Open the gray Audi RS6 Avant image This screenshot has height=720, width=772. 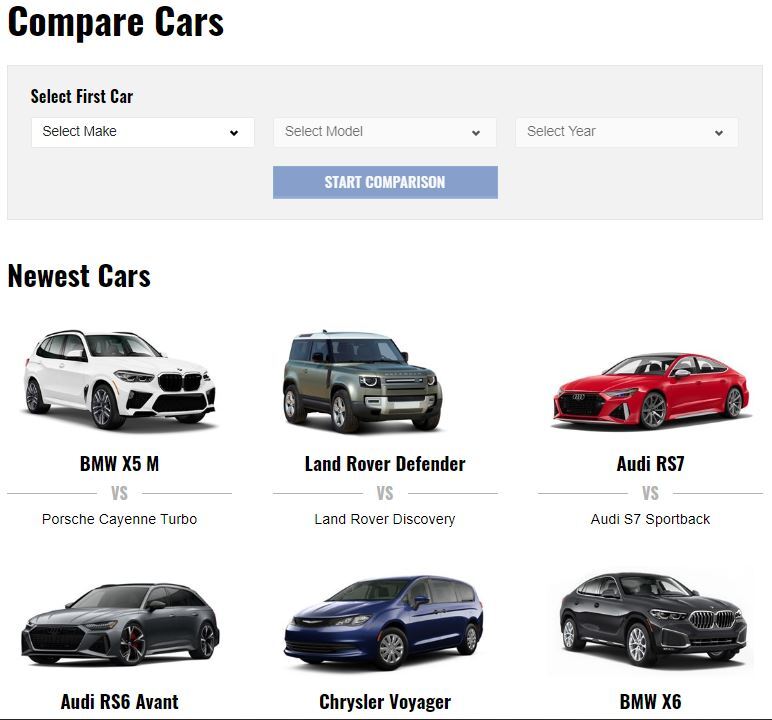[x=120, y=622]
